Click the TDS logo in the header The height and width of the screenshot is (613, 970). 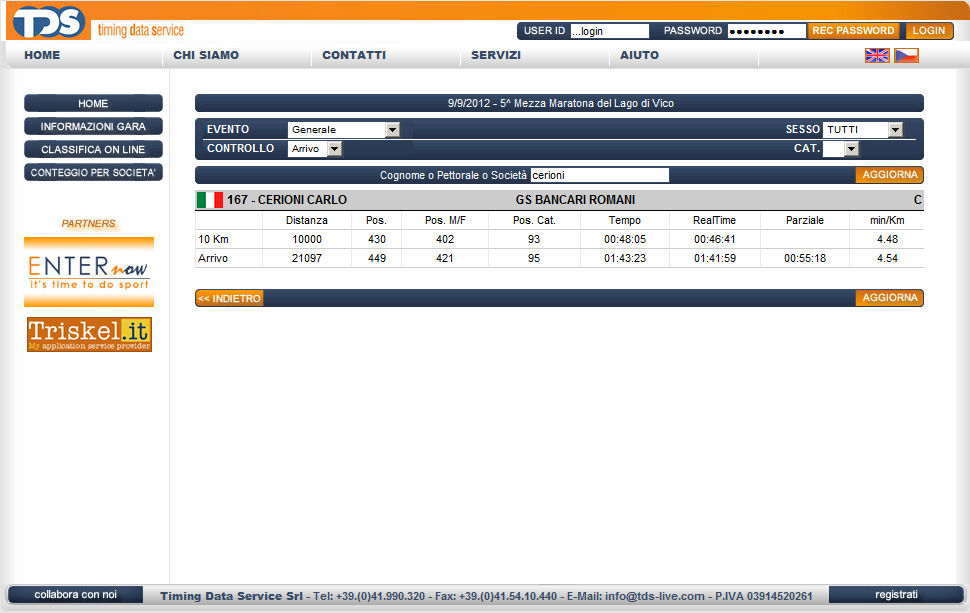(x=48, y=22)
